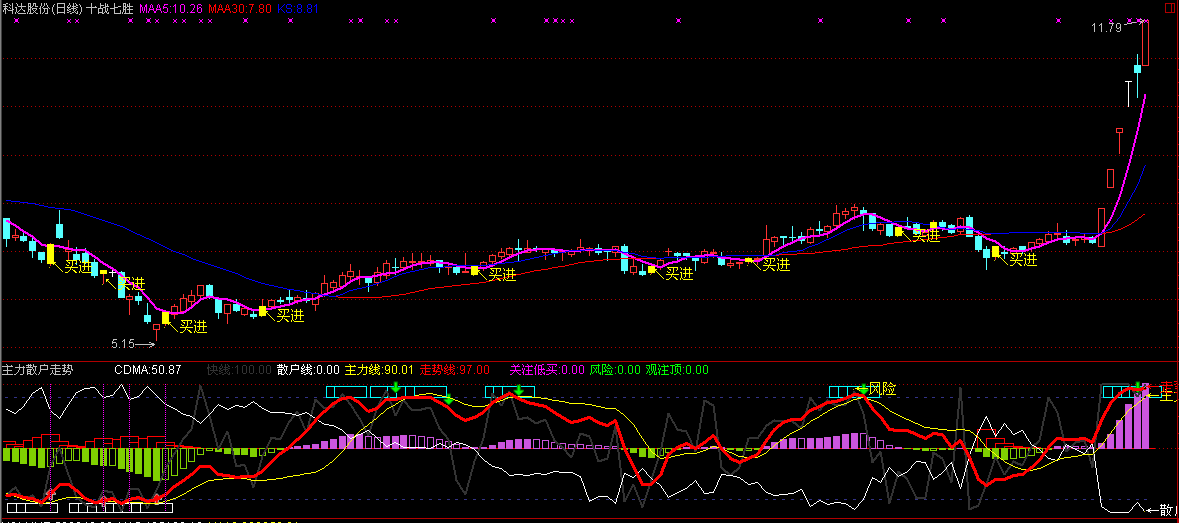The width and height of the screenshot is (1179, 523).
Task: Select the MAA30:7.80 legend label
Action: coord(240,8)
